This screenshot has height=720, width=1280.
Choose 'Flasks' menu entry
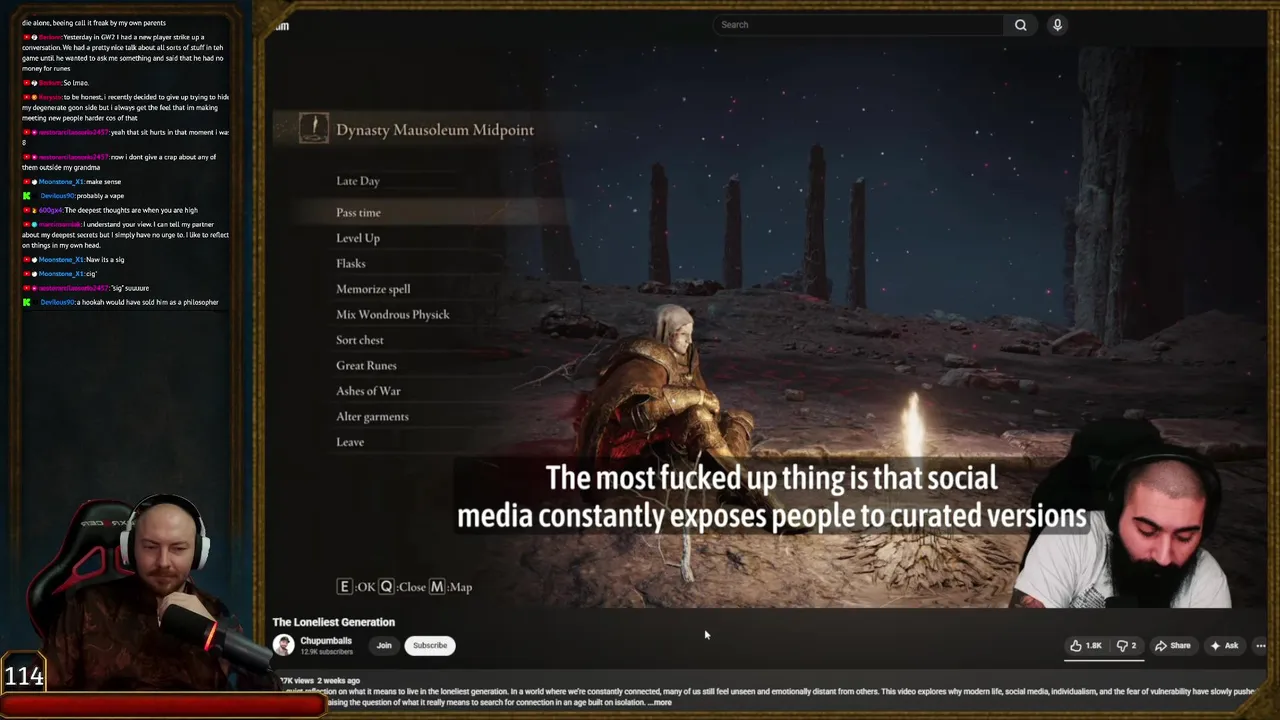click(351, 263)
